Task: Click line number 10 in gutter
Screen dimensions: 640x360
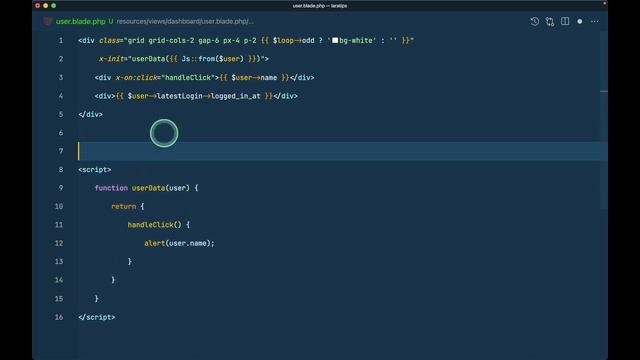Action: [59, 206]
